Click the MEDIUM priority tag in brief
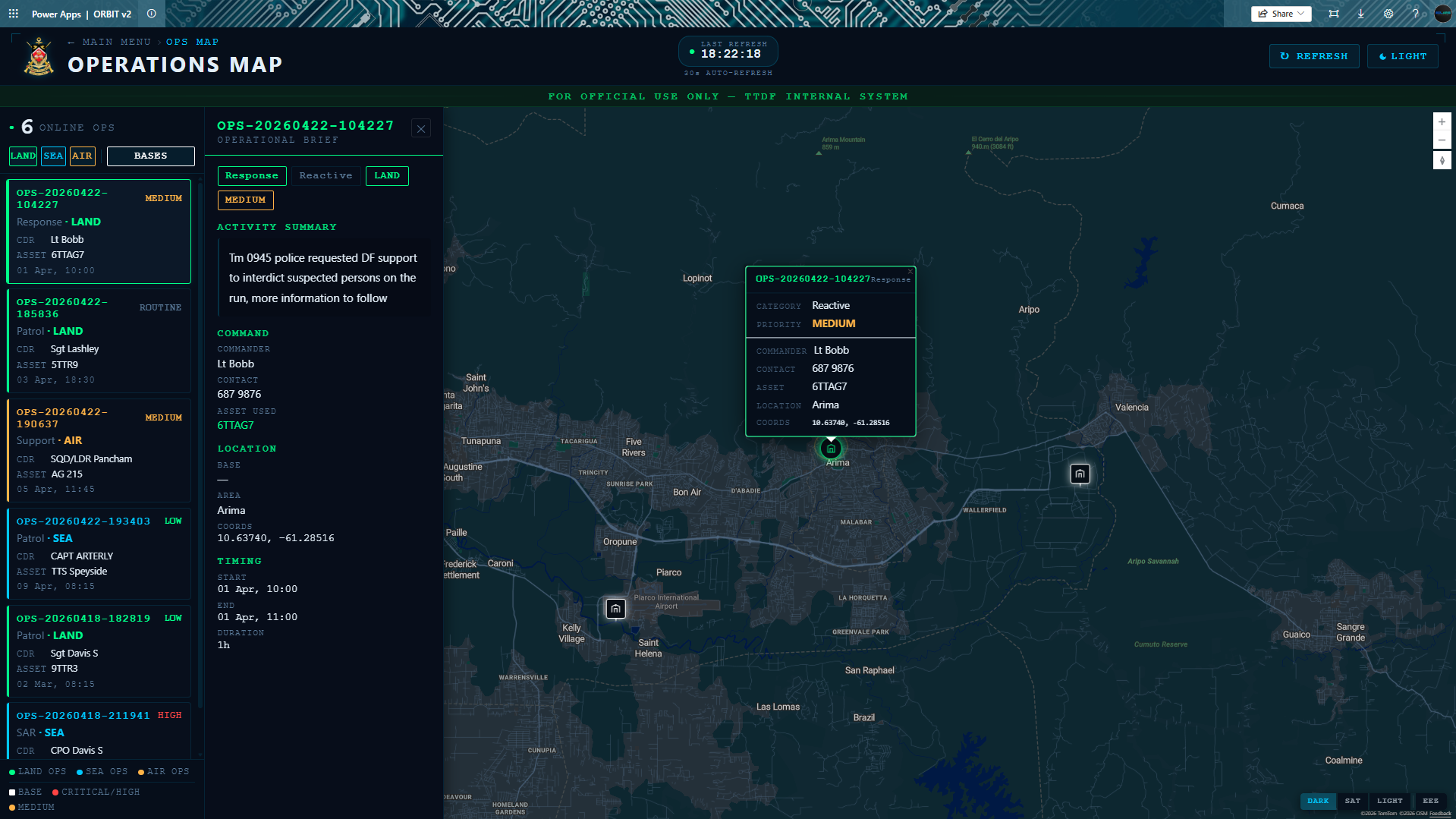Screen dimensions: 1456x819 pyautogui.click(x=245, y=200)
